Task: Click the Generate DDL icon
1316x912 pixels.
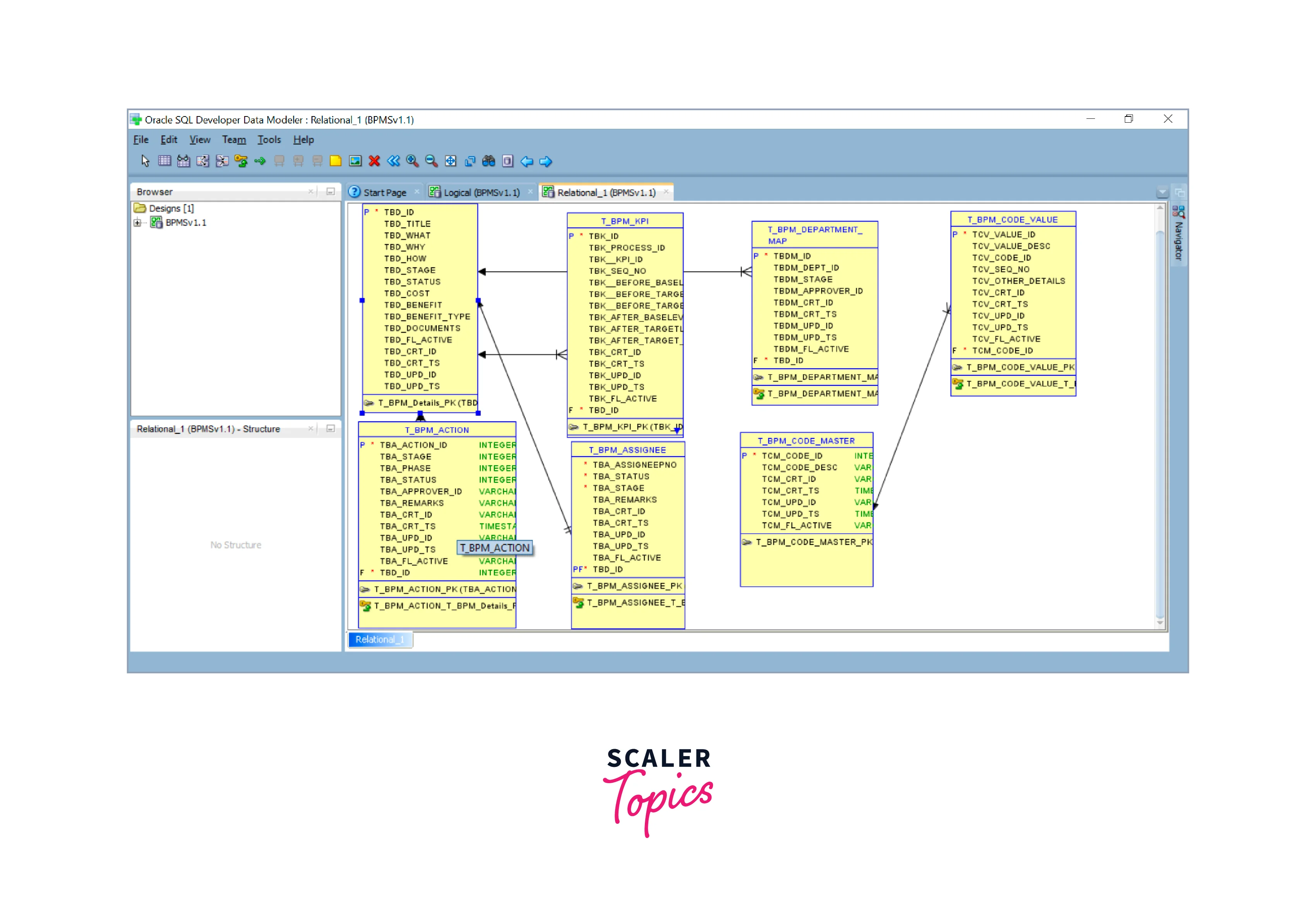Action: 508,161
